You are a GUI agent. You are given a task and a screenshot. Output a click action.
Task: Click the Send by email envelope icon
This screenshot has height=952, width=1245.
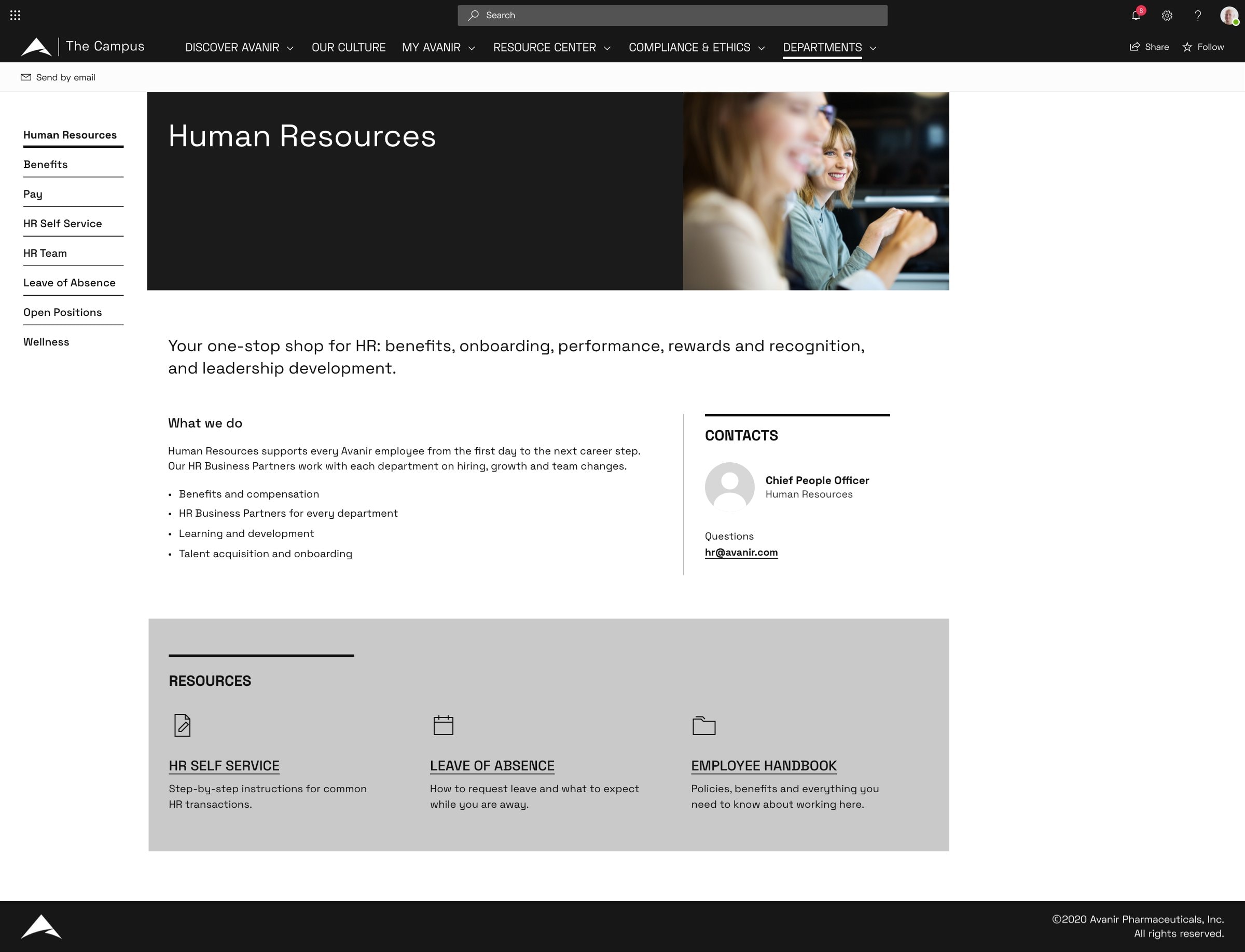26,77
